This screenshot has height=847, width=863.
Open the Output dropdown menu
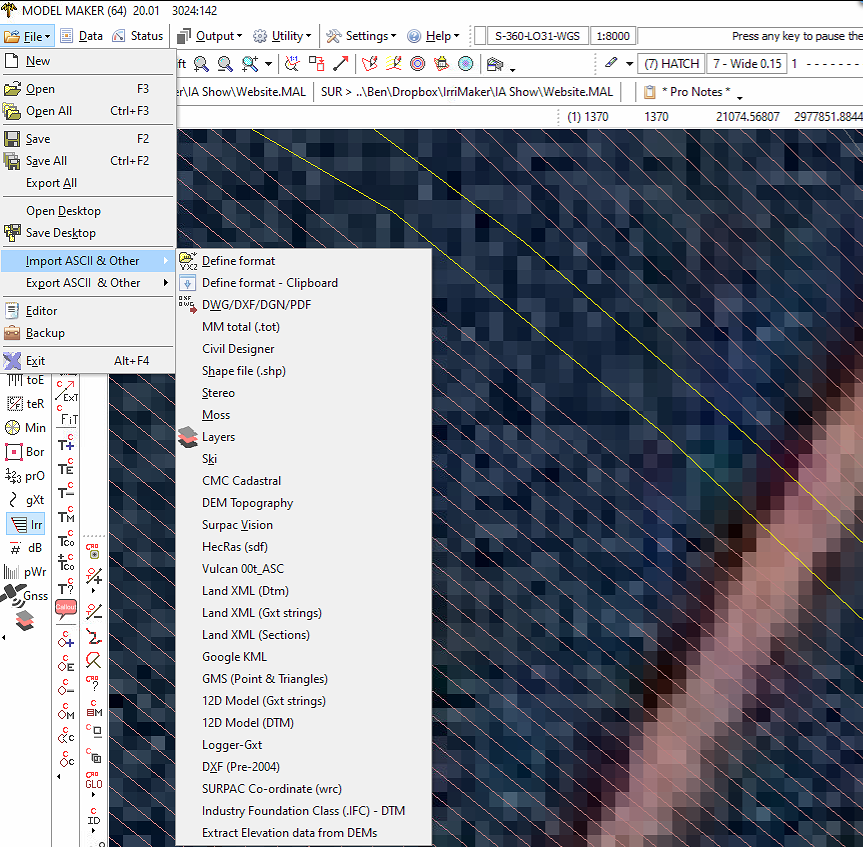[x=209, y=36]
